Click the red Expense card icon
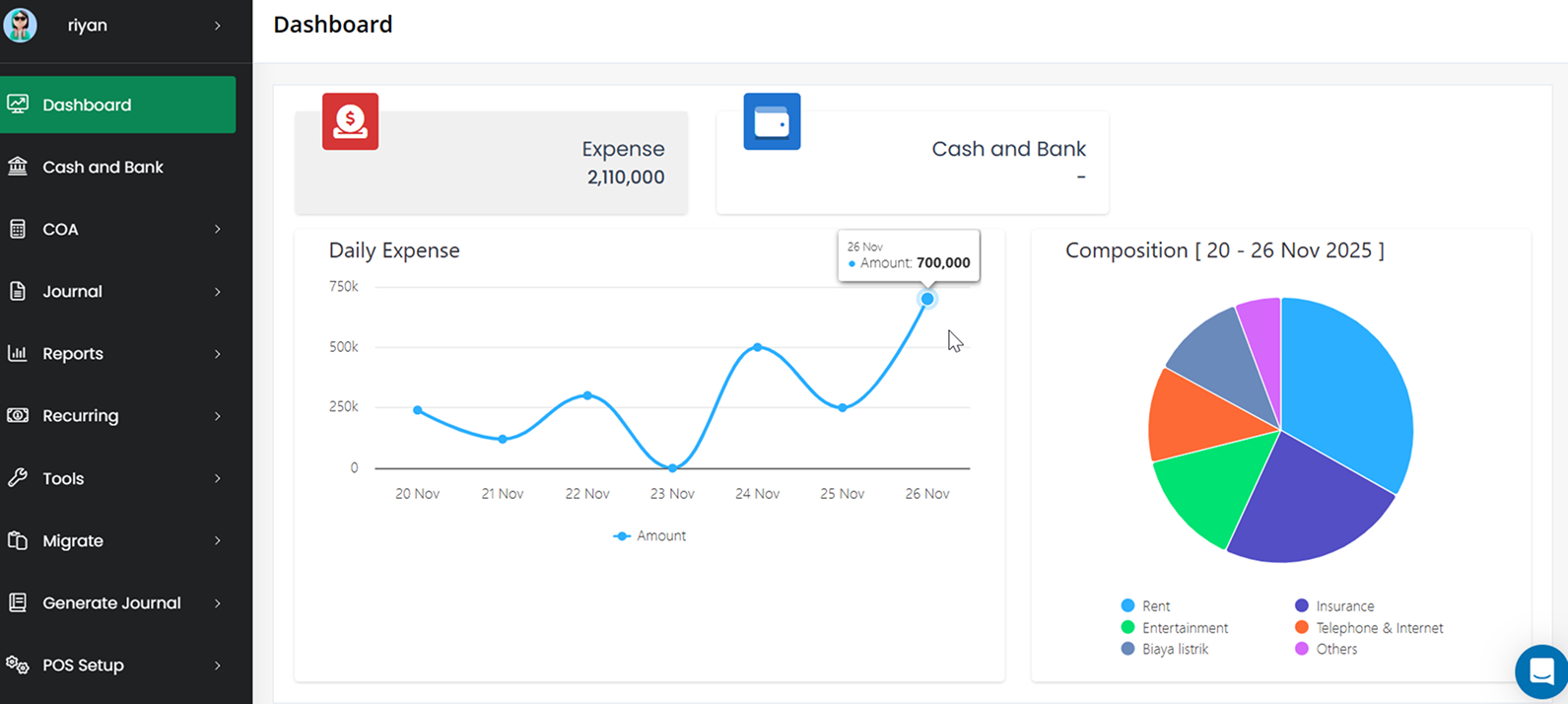Screen dimensions: 1568x704 (x=350, y=121)
